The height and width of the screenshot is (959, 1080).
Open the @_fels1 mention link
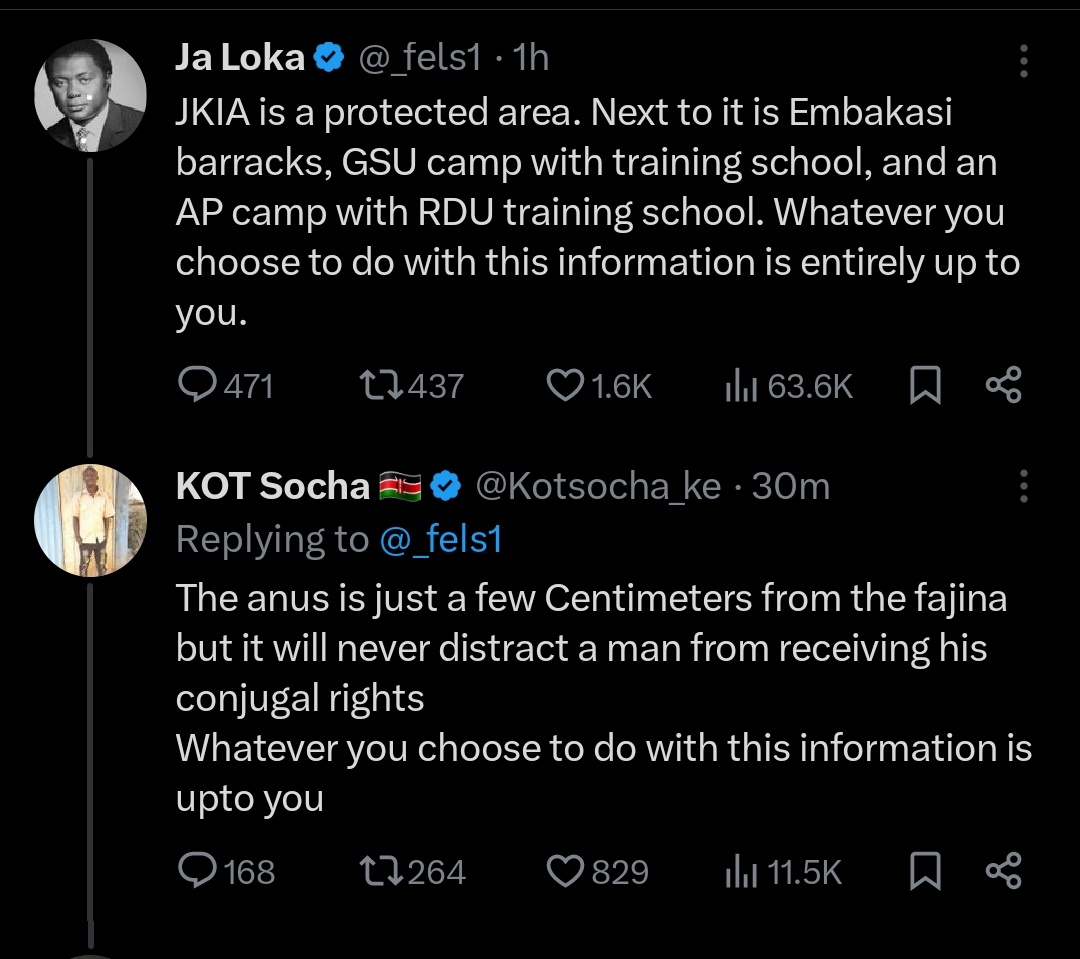point(440,540)
